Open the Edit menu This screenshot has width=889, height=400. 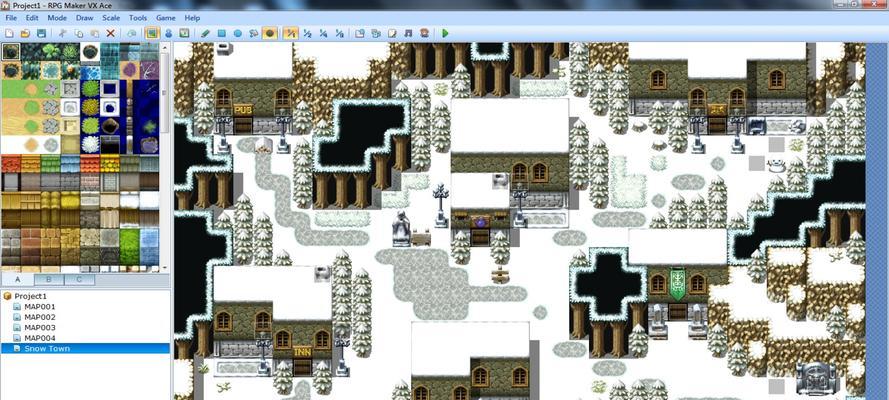32,18
